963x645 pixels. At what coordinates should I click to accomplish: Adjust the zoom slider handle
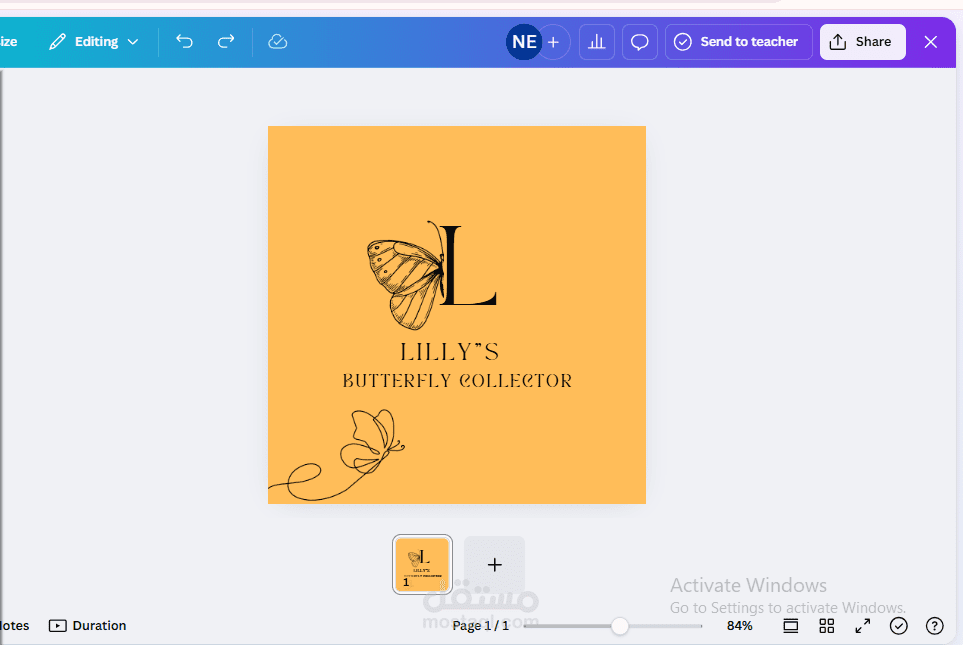click(620, 626)
